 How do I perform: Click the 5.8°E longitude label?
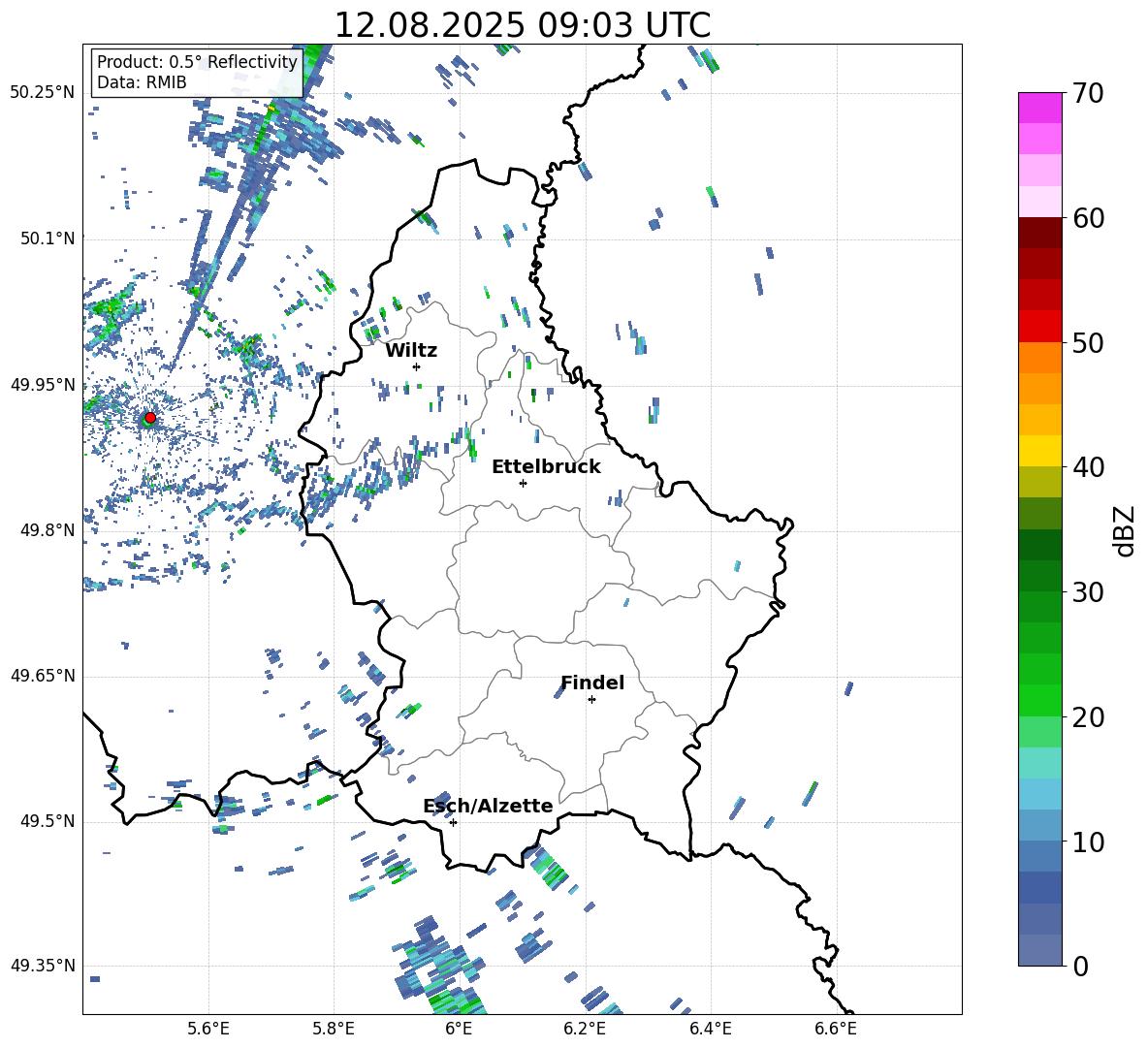pos(334,1029)
